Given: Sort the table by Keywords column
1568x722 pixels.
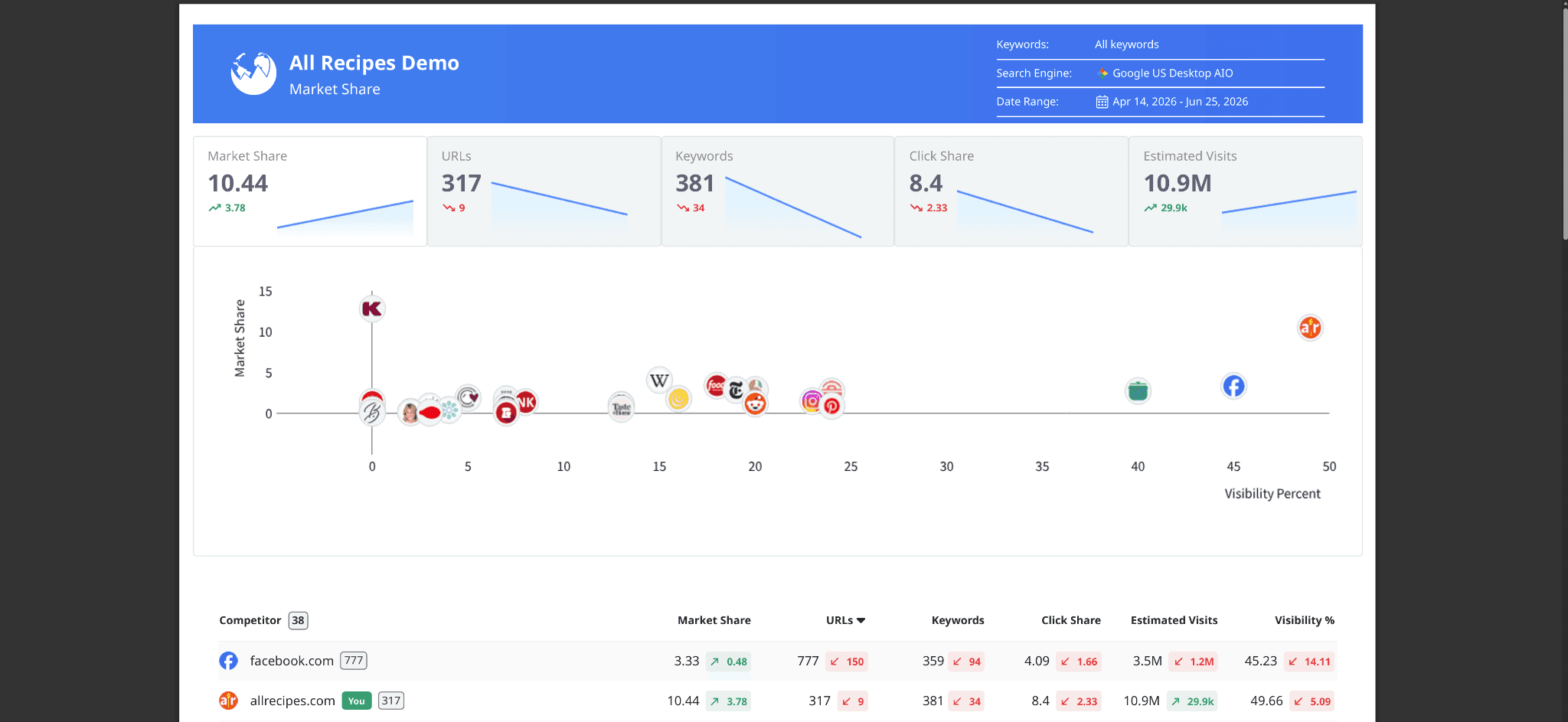Looking at the screenshot, I should point(958,620).
